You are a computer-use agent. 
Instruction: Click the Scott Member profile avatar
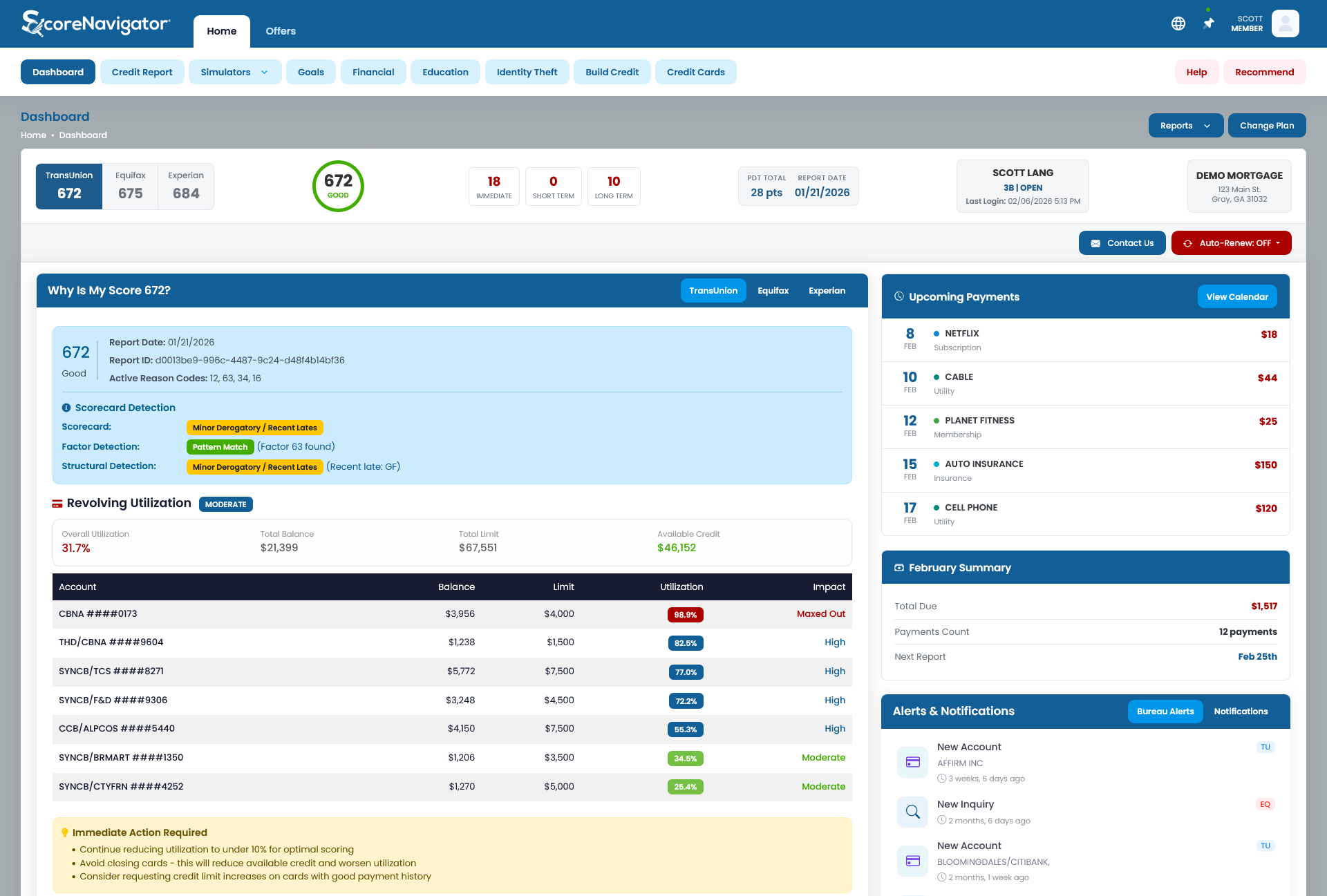[x=1286, y=23]
